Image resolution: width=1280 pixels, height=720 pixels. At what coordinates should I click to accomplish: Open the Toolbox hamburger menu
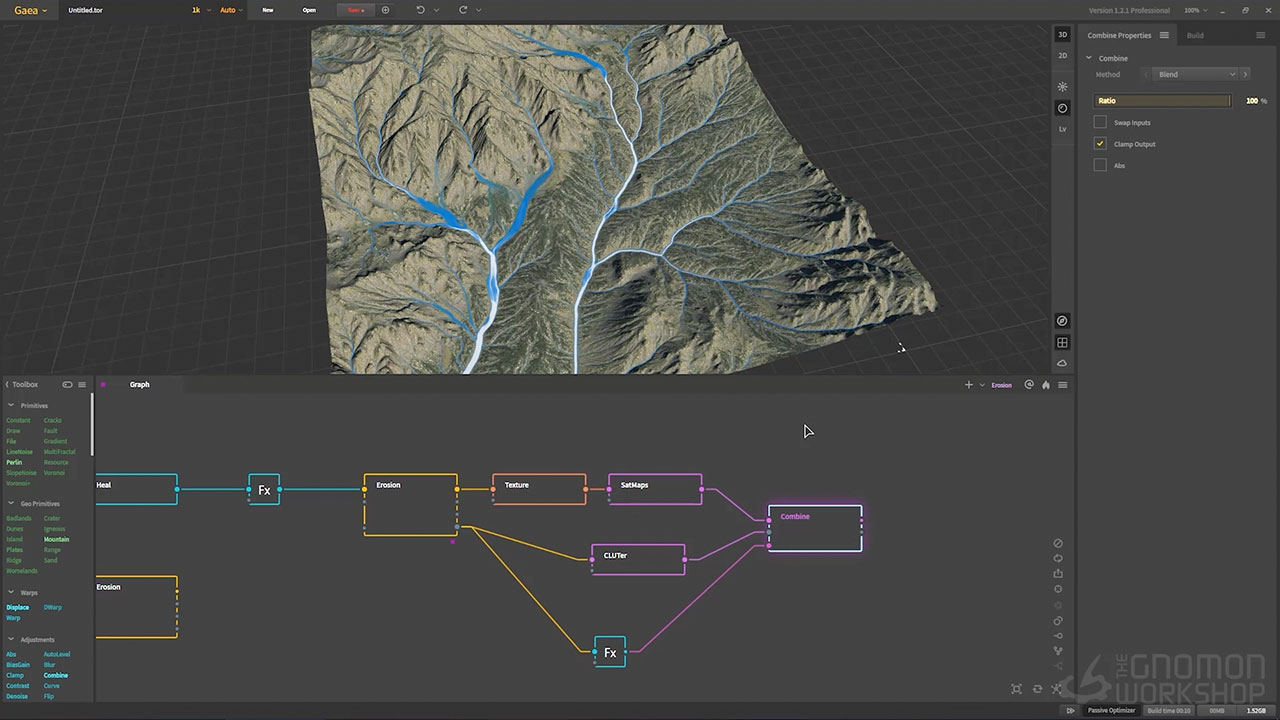82,384
